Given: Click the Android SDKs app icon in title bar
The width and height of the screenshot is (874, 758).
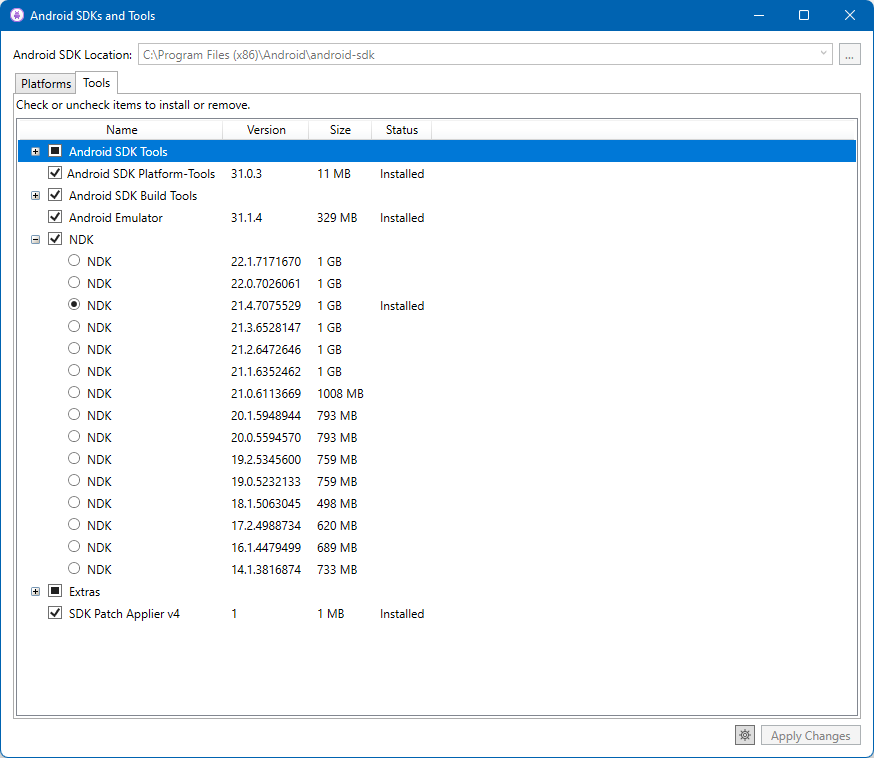Looking at the screenshot, I should point(17,15).
